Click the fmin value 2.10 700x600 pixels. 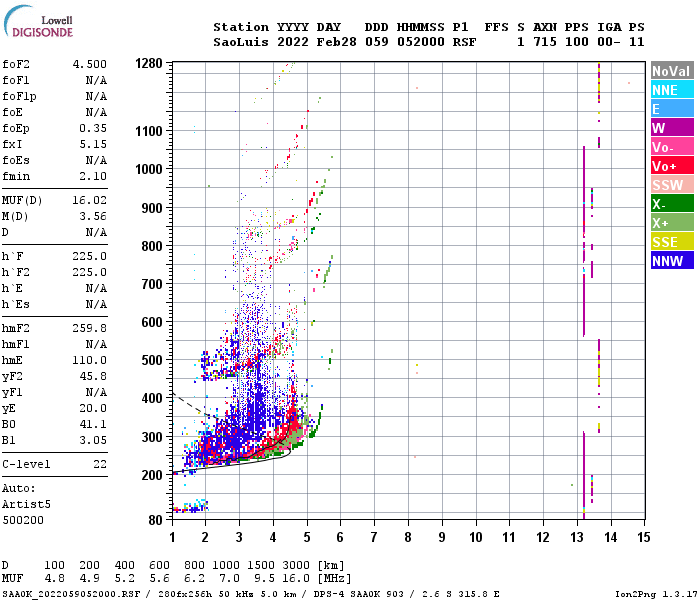coord(93,176)
